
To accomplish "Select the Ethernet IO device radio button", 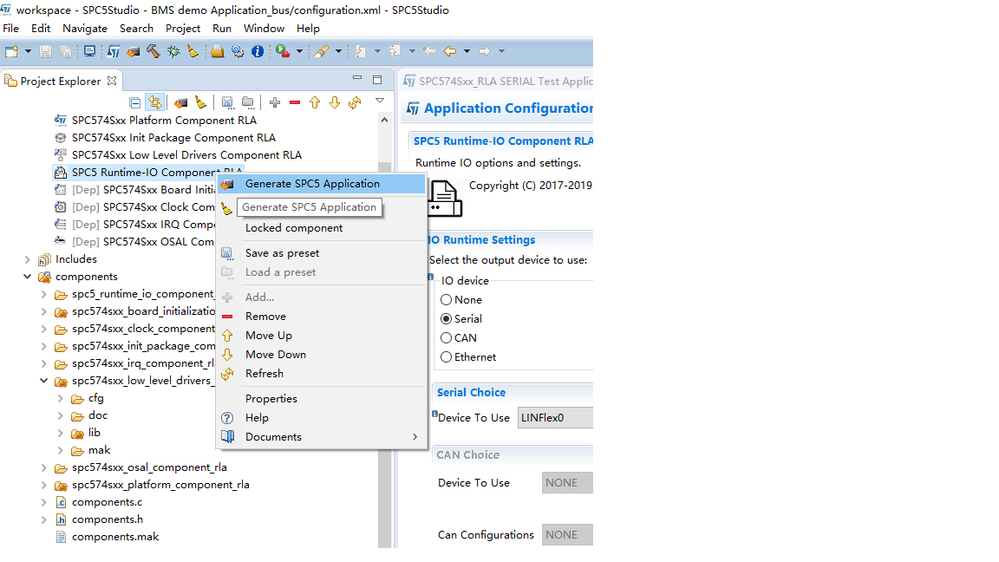I will 446,357.
